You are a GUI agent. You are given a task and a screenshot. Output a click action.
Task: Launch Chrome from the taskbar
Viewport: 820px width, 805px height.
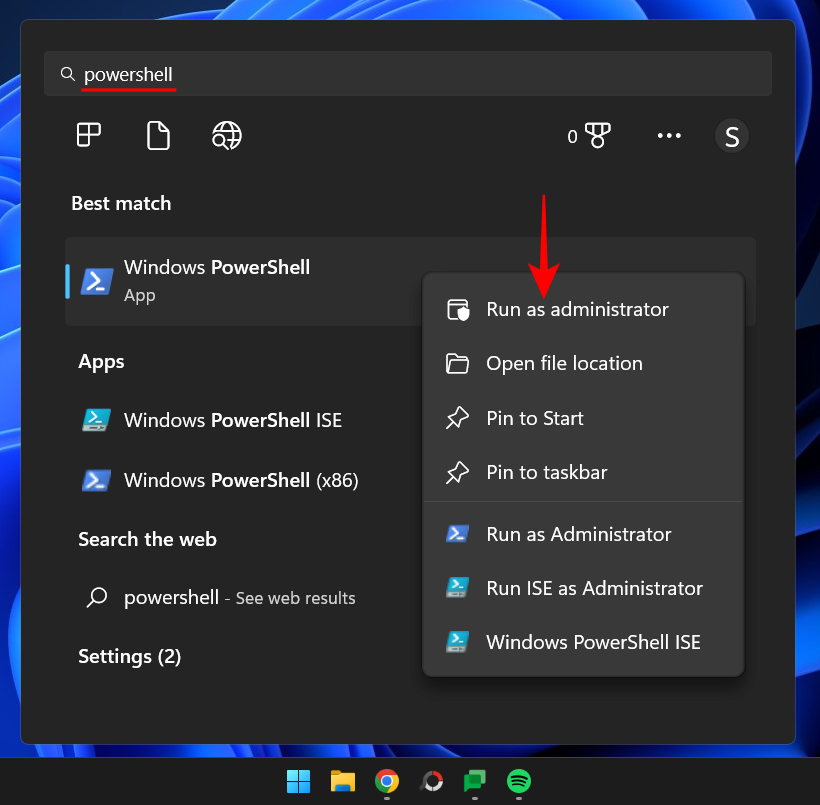pyautogui.click(x=387, y=781)
